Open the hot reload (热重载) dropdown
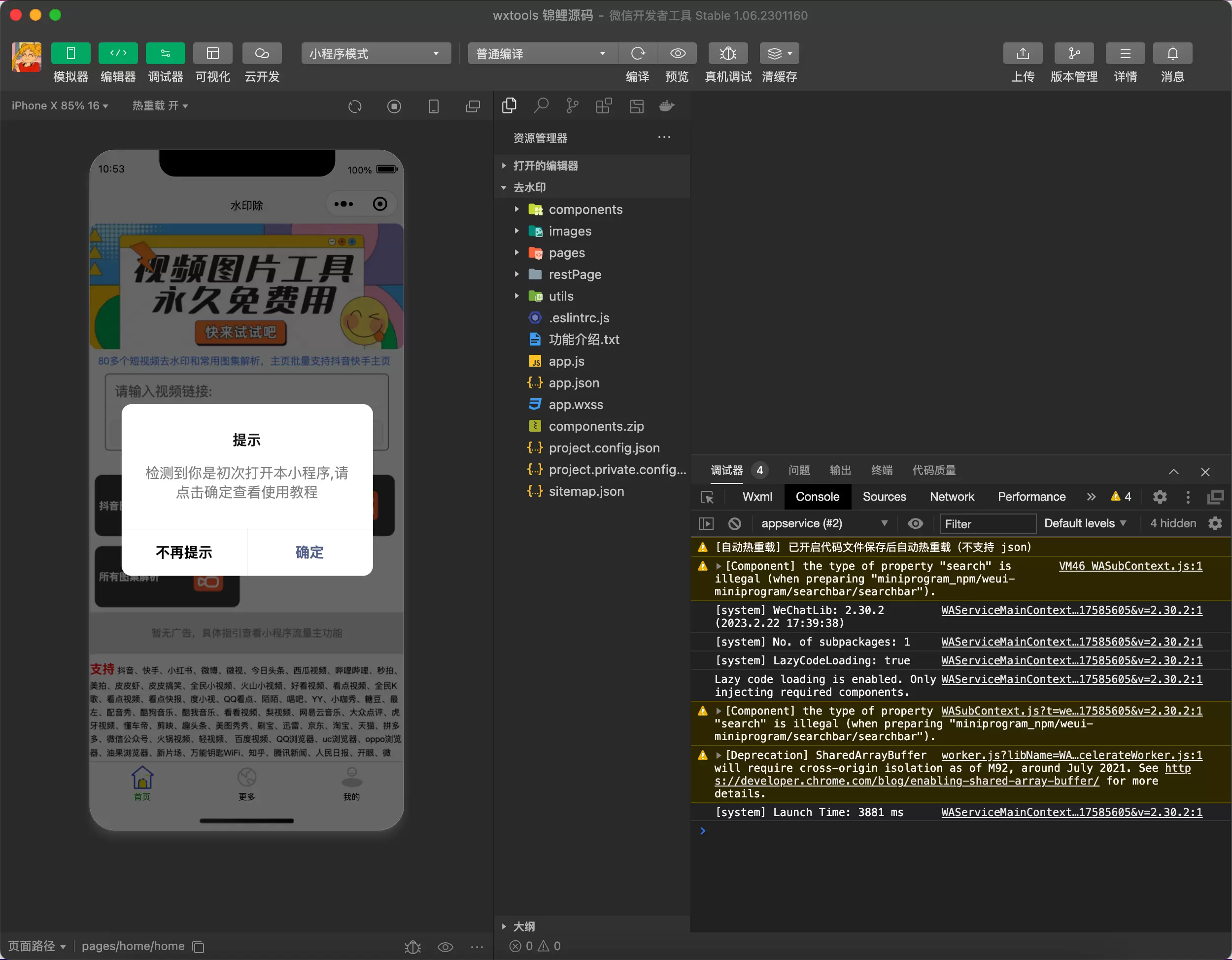 (160, 106)
